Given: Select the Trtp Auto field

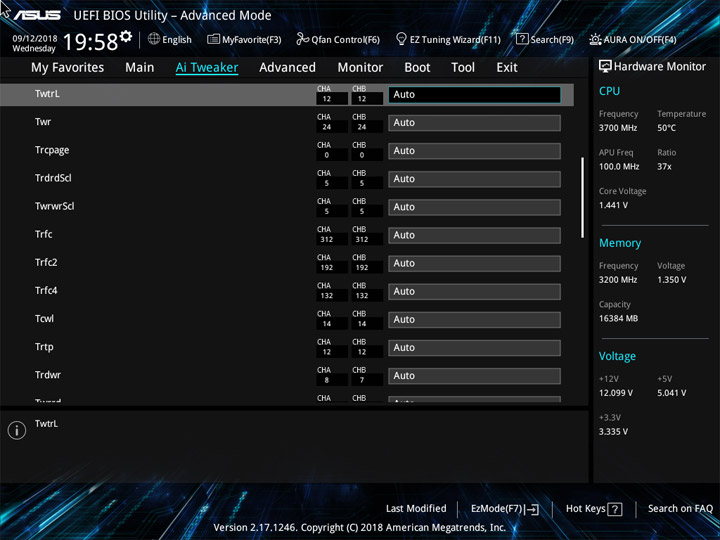Looking at the screenshot, I should pos(474,348).
